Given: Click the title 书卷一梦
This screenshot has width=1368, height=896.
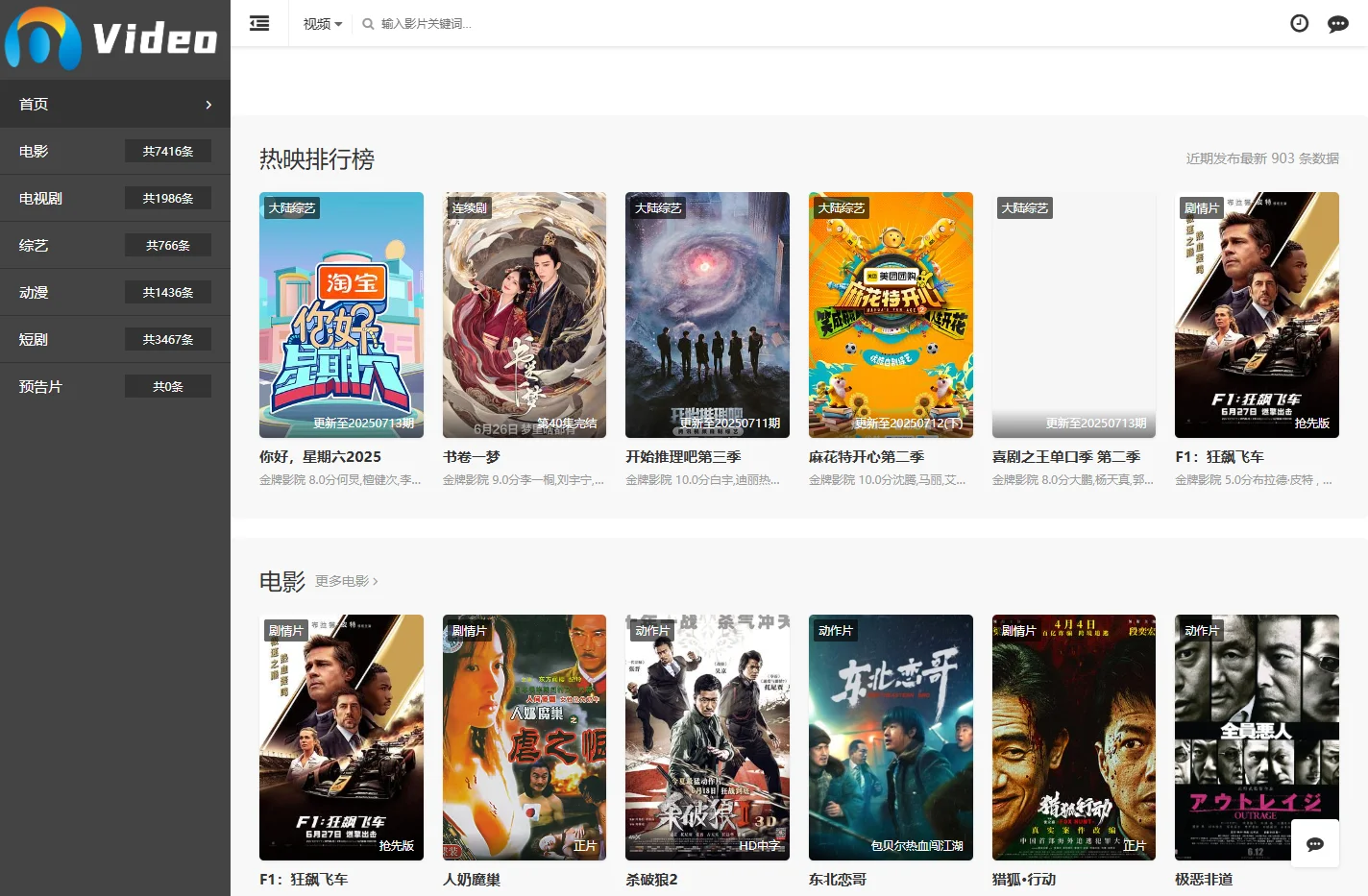Looking at the screenshot, I should (472, 457).
